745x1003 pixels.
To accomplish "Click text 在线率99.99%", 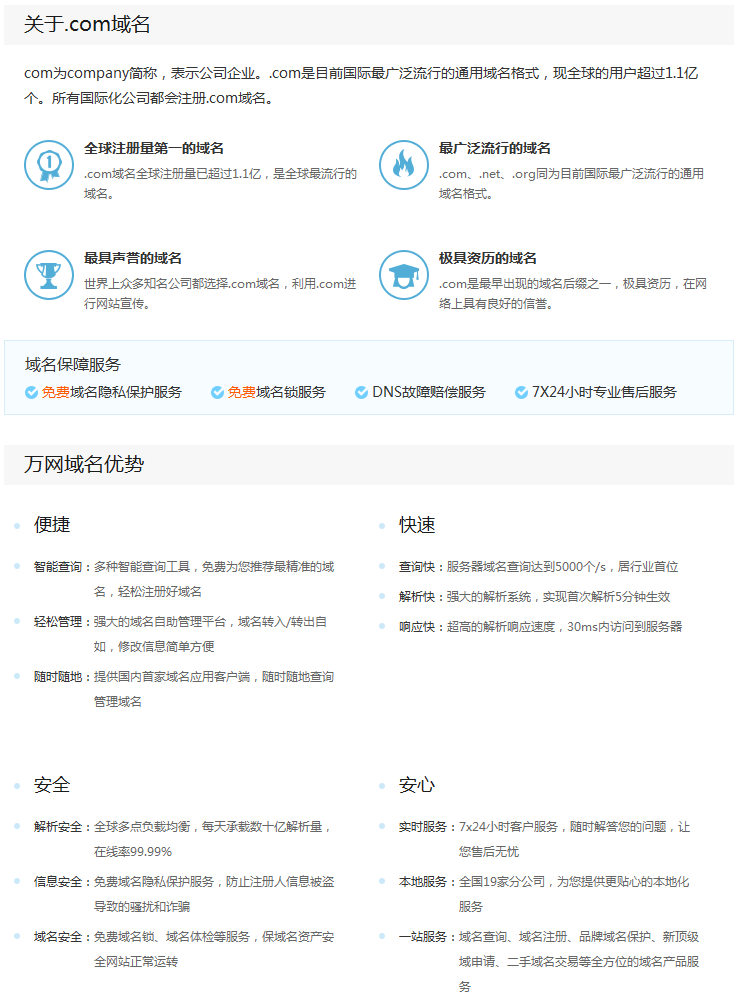I will tap(133, 852).
